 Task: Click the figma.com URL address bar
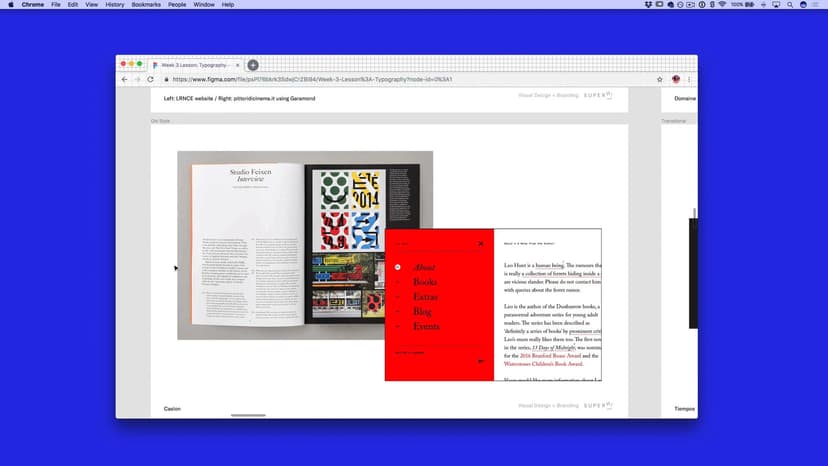pyautogui.click(x=312, y=79)
